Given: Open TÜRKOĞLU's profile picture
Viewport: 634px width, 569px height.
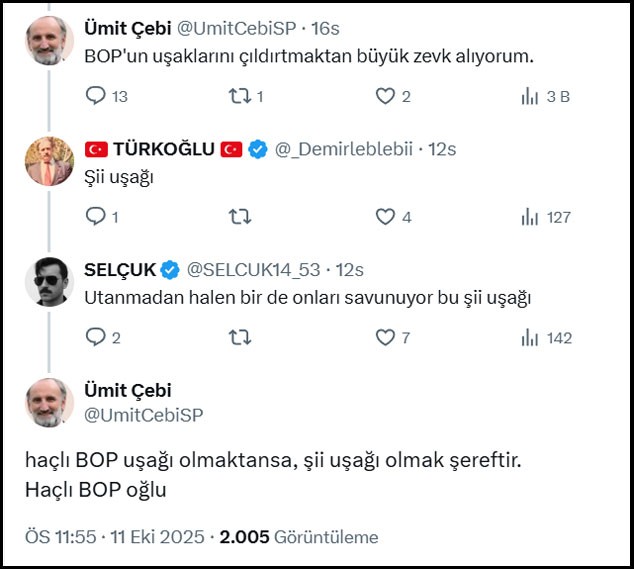Looking at the screenshot, I should point(49,161).
